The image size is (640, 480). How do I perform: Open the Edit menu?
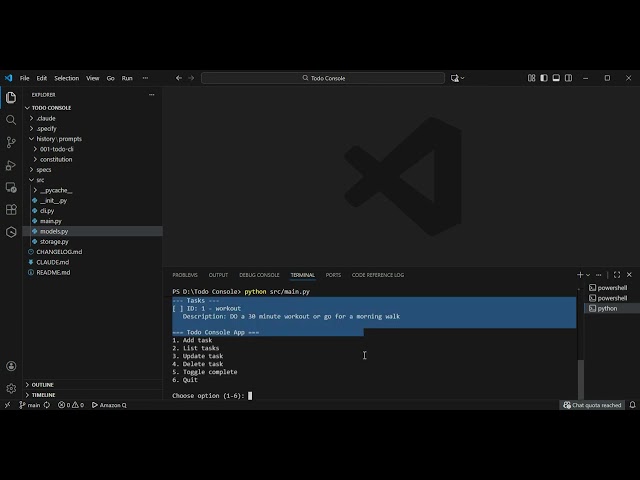(x=42, y=78)
